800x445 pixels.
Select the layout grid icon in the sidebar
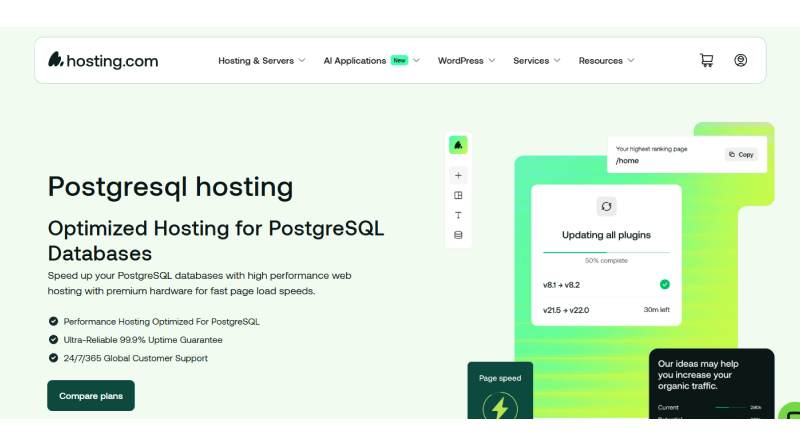point(458,195)
